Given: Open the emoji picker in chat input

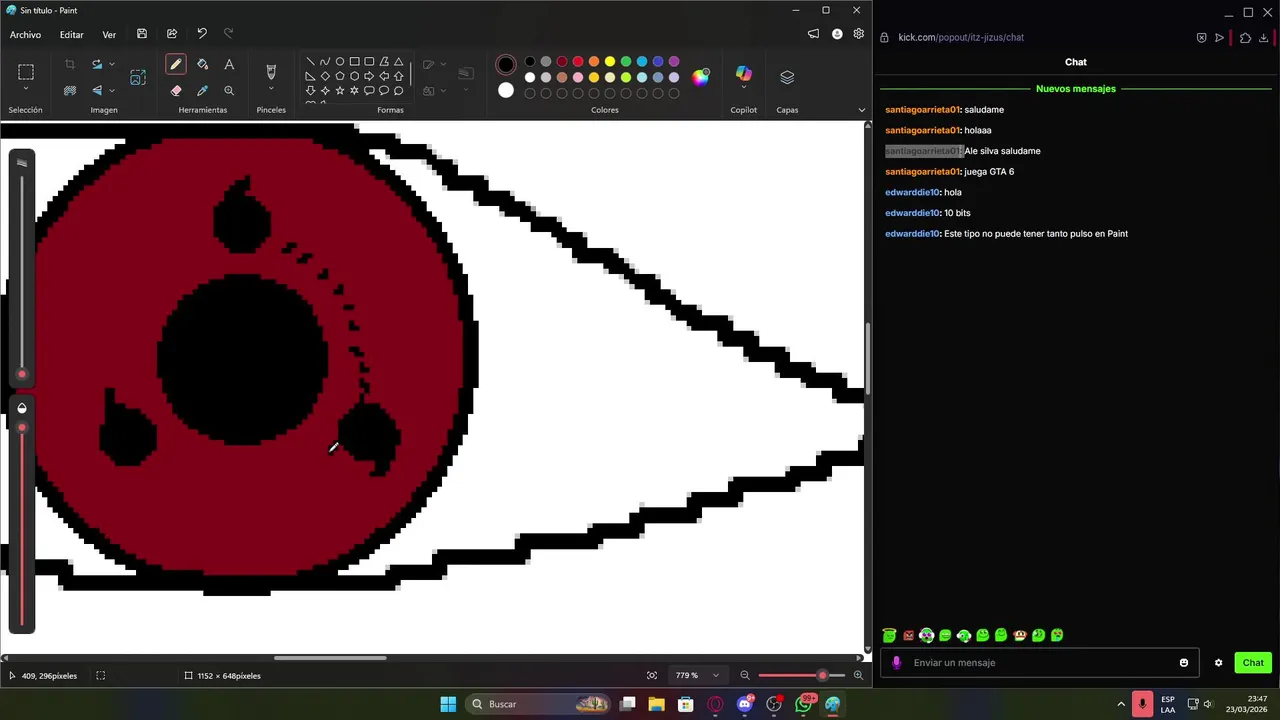Looking at the screenshot, I should coord(1184,662).
